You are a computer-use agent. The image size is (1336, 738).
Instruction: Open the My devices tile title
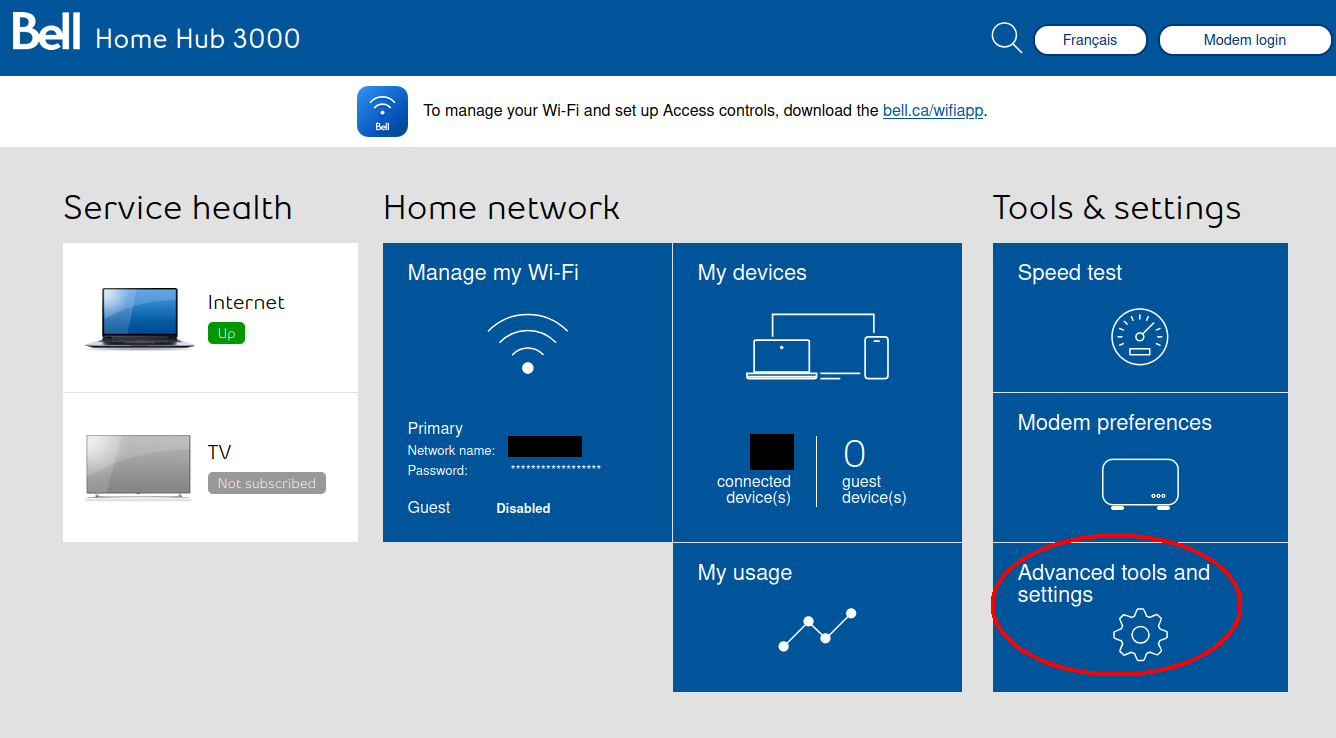tap(752, 273)
